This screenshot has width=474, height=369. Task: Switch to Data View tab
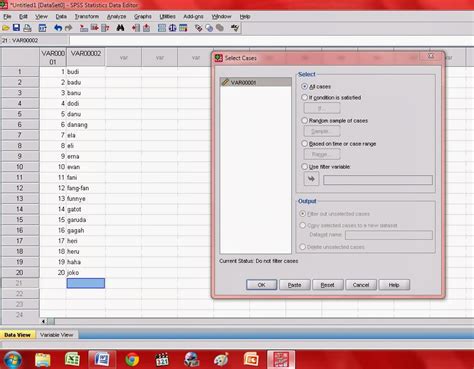(17, 335)
